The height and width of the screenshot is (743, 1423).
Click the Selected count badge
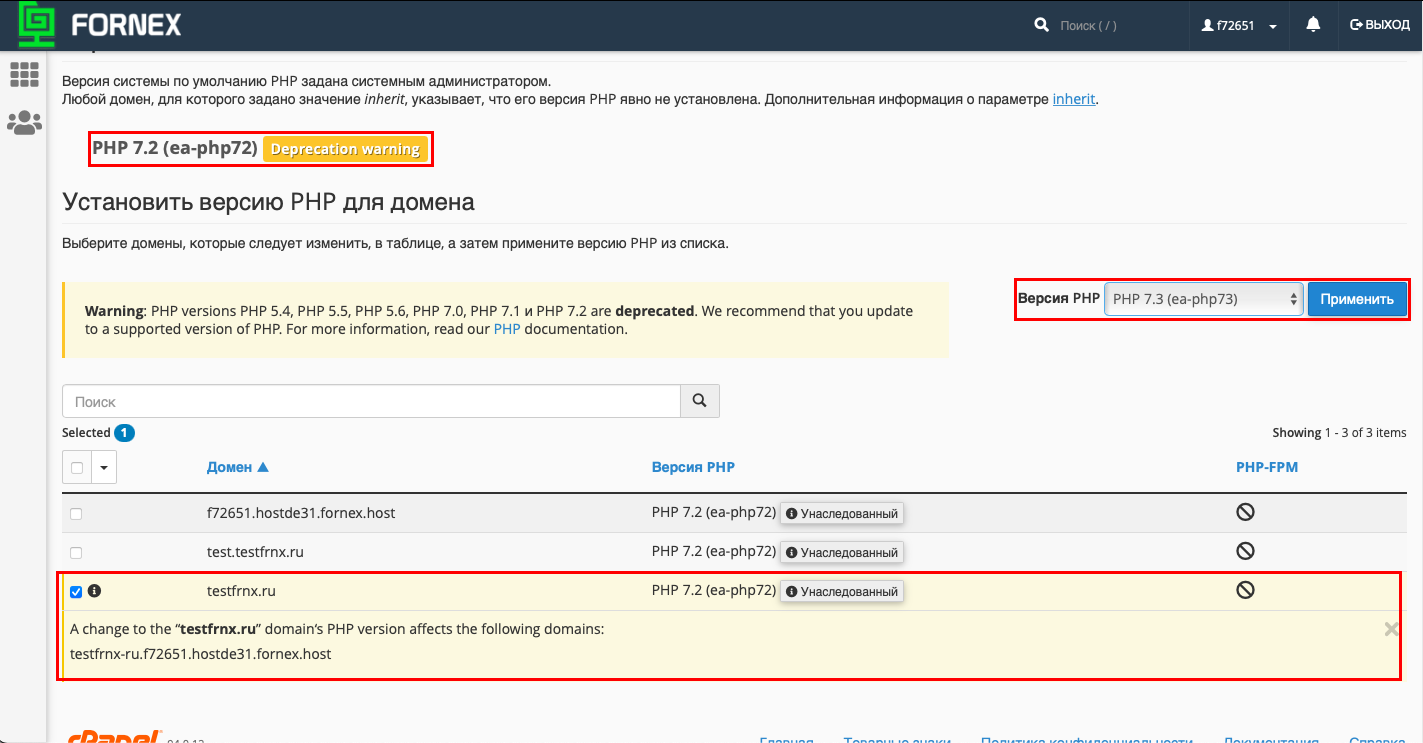pos(124,433)
